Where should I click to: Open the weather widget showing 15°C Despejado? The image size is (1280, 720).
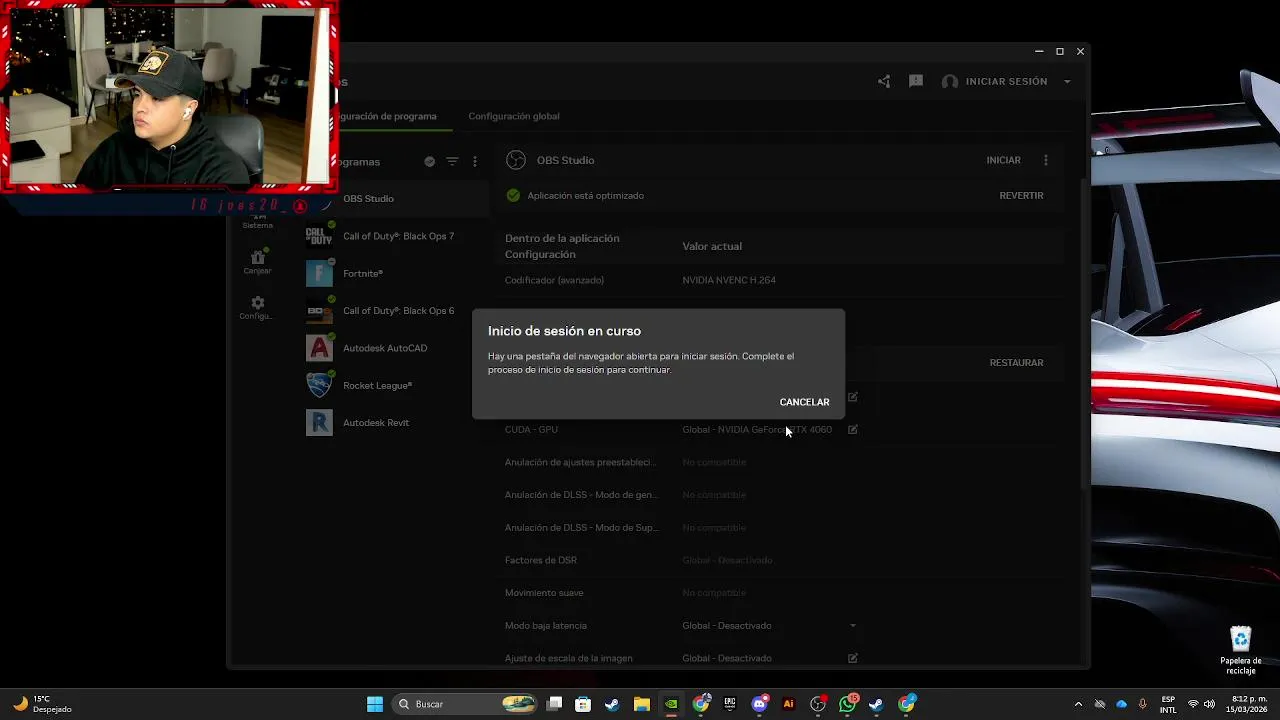click(42, 704)
